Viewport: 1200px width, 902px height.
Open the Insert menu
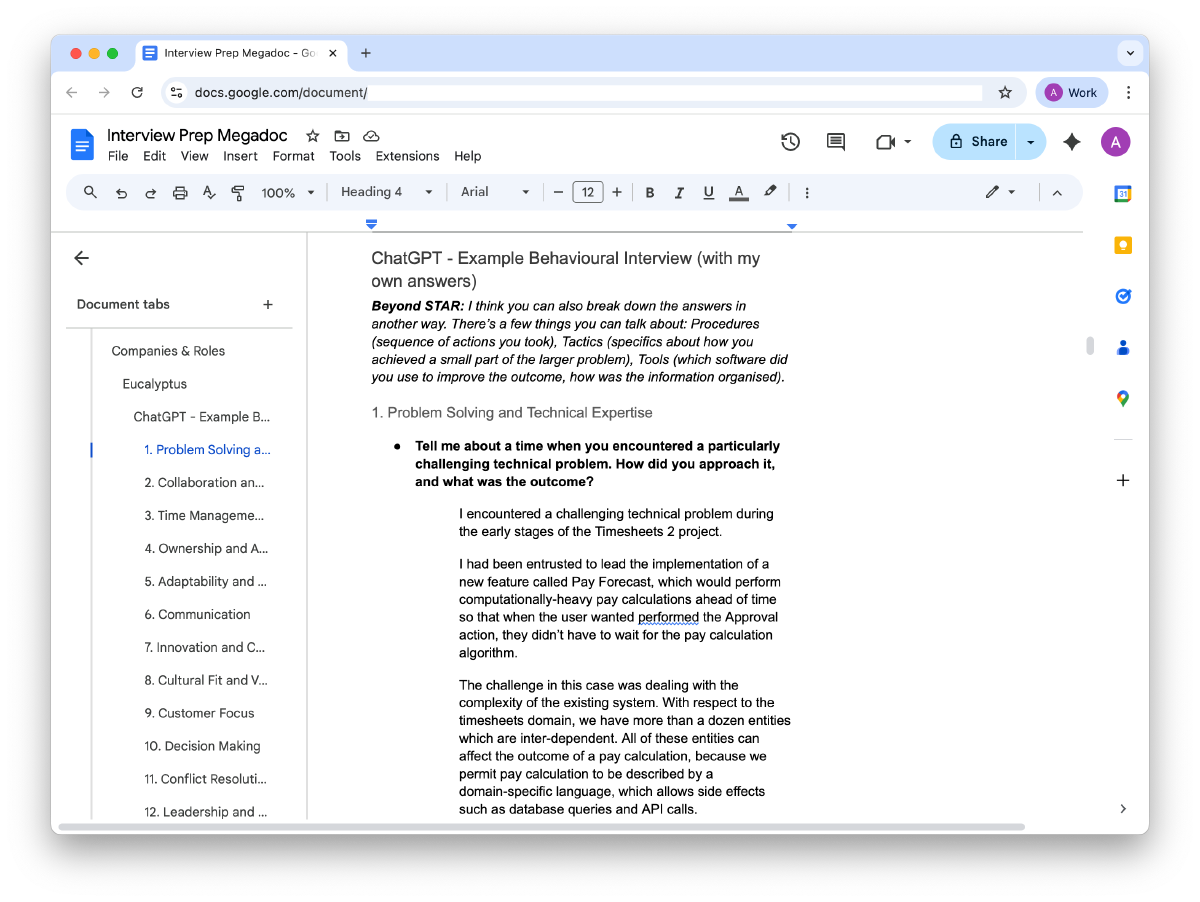pos(240,156)
